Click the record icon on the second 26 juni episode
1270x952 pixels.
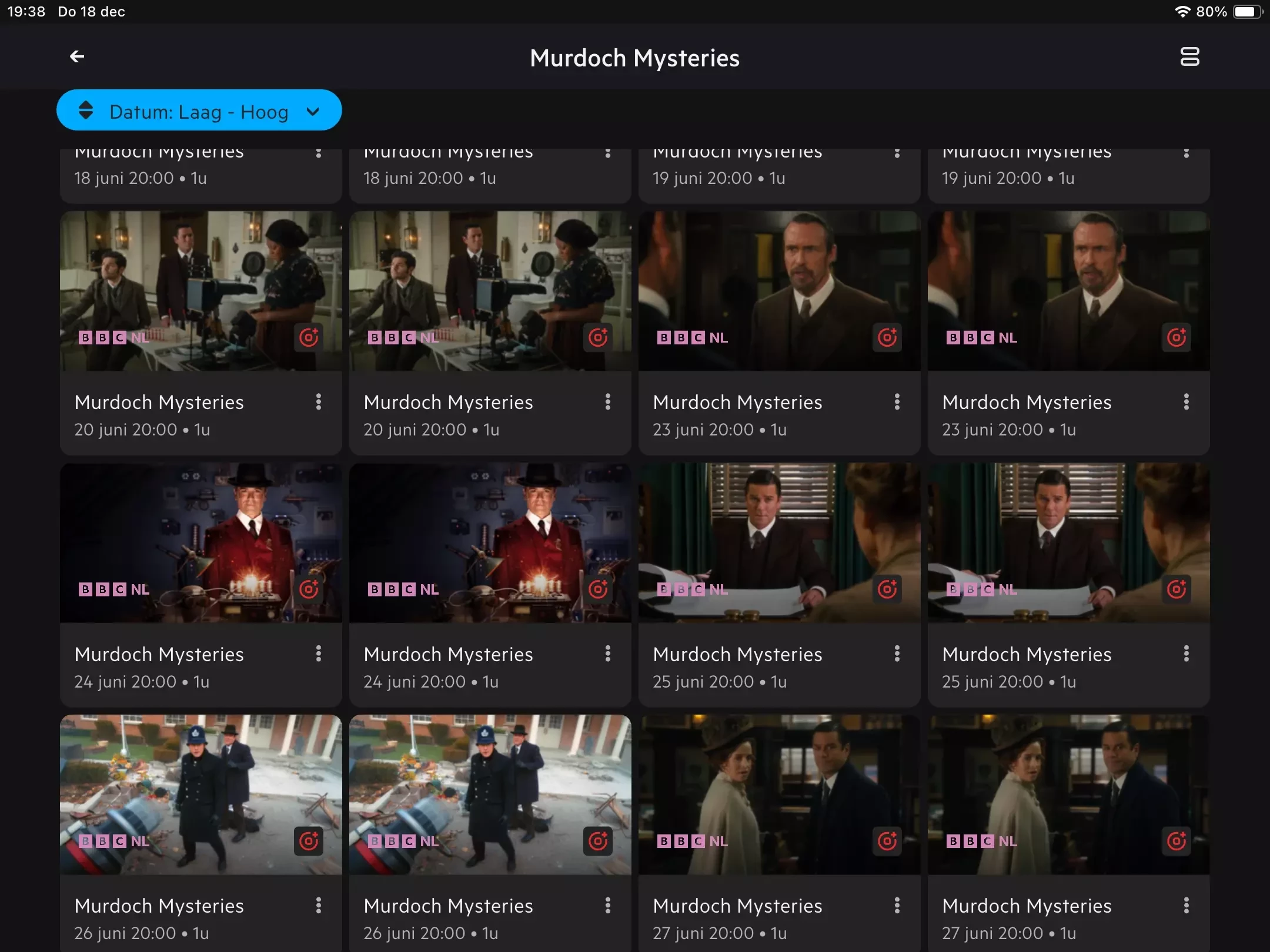598,841
